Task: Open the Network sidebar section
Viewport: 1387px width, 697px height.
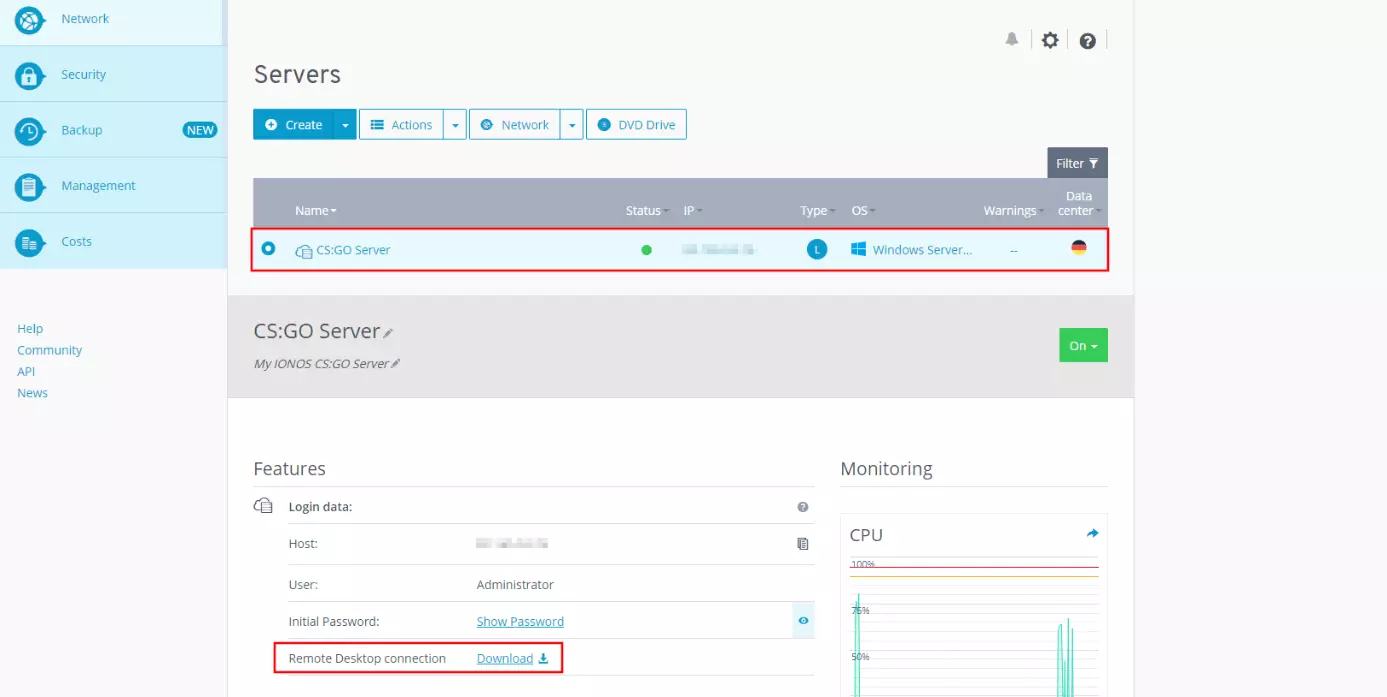Action: (x=113, y=22)
